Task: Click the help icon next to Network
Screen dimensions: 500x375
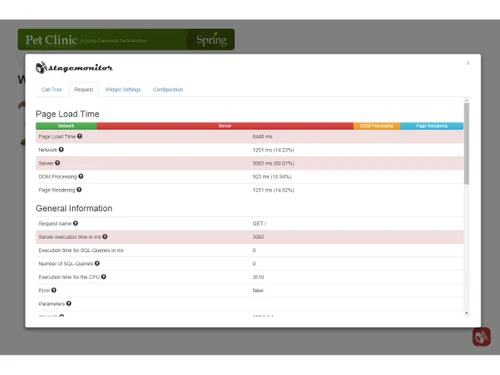Action: pyautogui.click(x=61, y=149)
